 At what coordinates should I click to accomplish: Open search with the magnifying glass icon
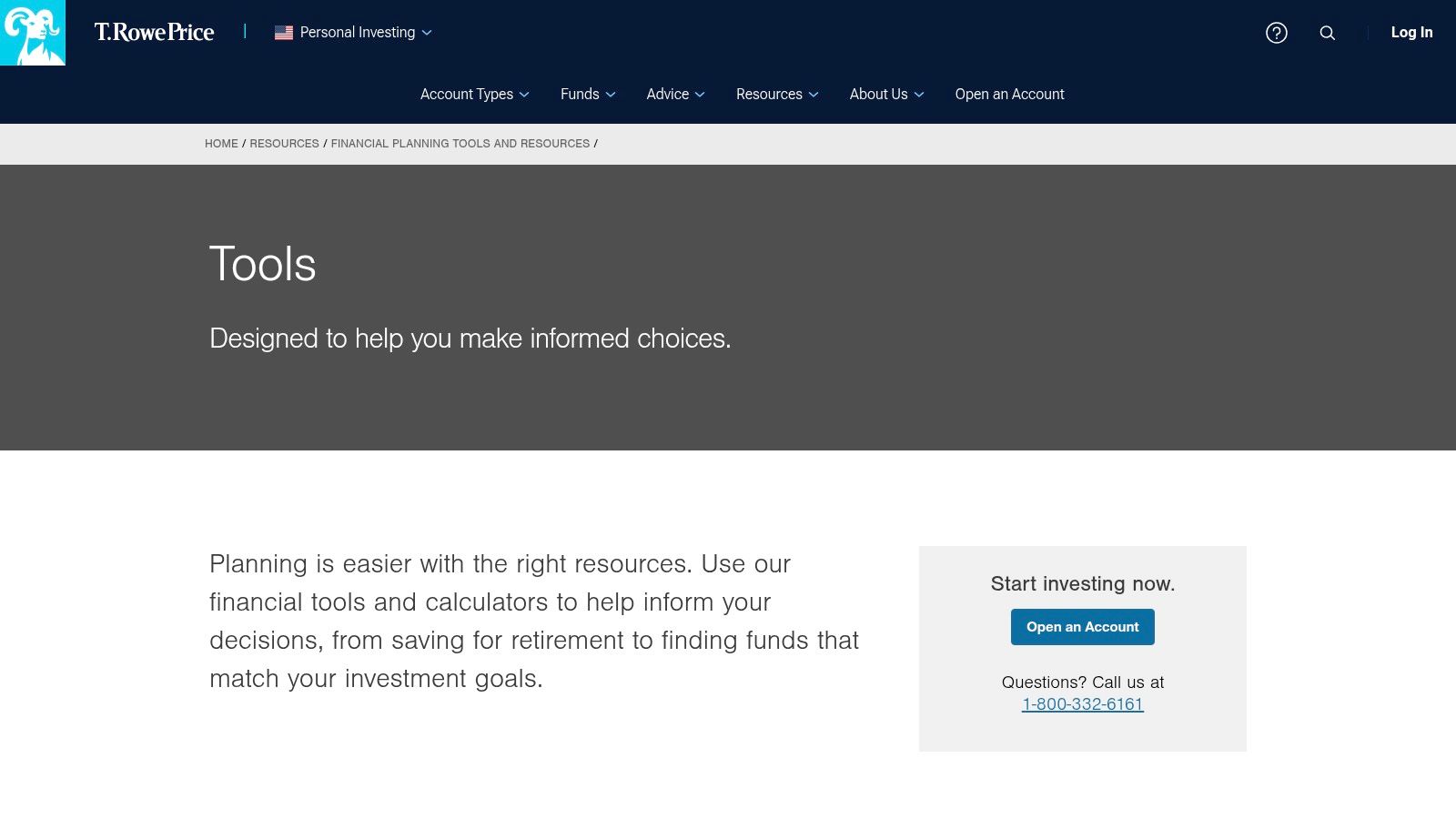1327,33
